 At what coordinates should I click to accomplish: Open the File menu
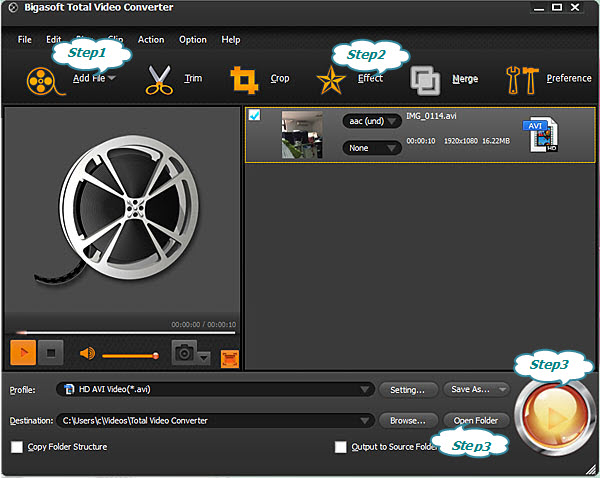pos(24,39)
